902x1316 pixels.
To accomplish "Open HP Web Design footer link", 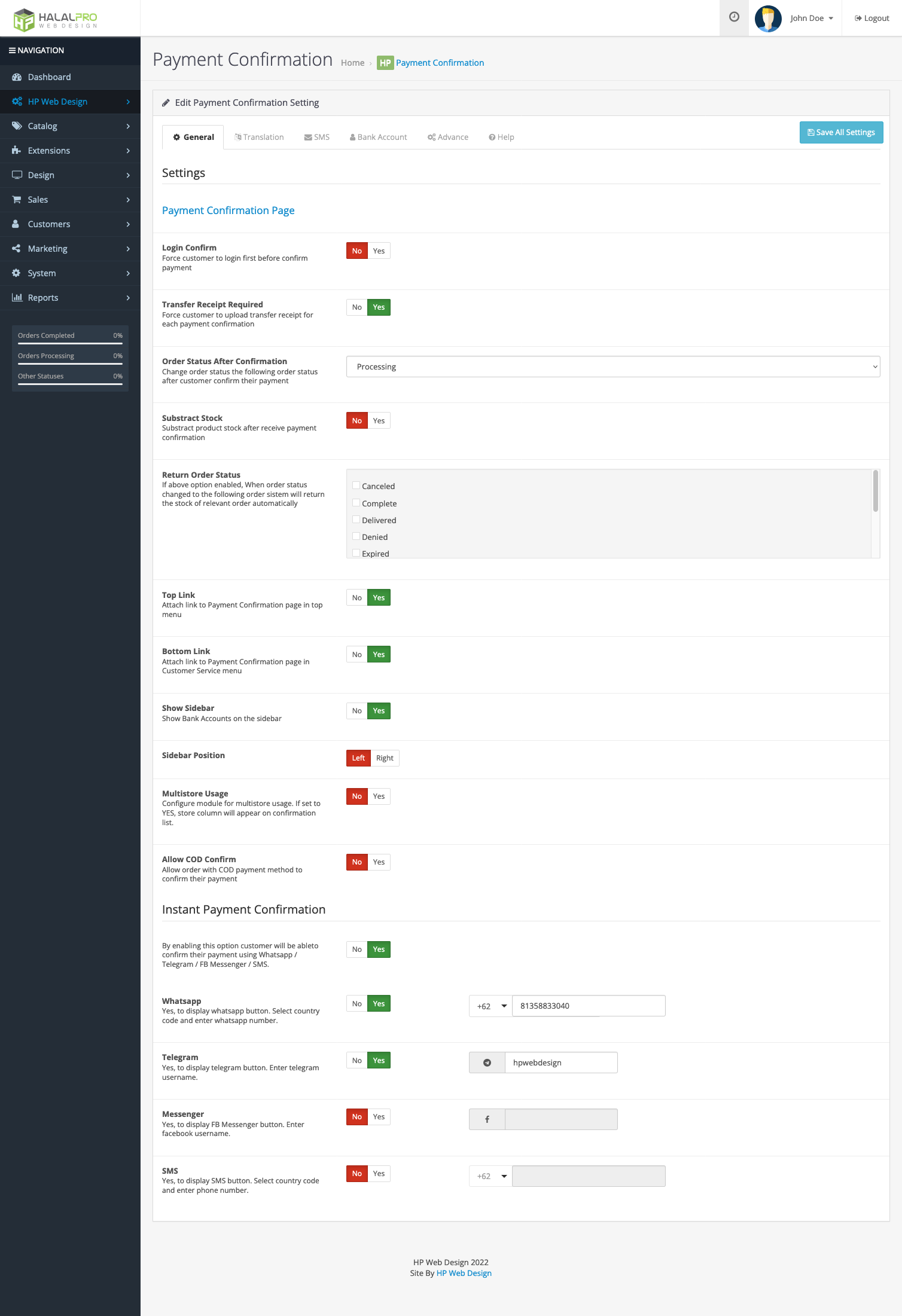I will pyautogui.click(x=464, y=1273).
